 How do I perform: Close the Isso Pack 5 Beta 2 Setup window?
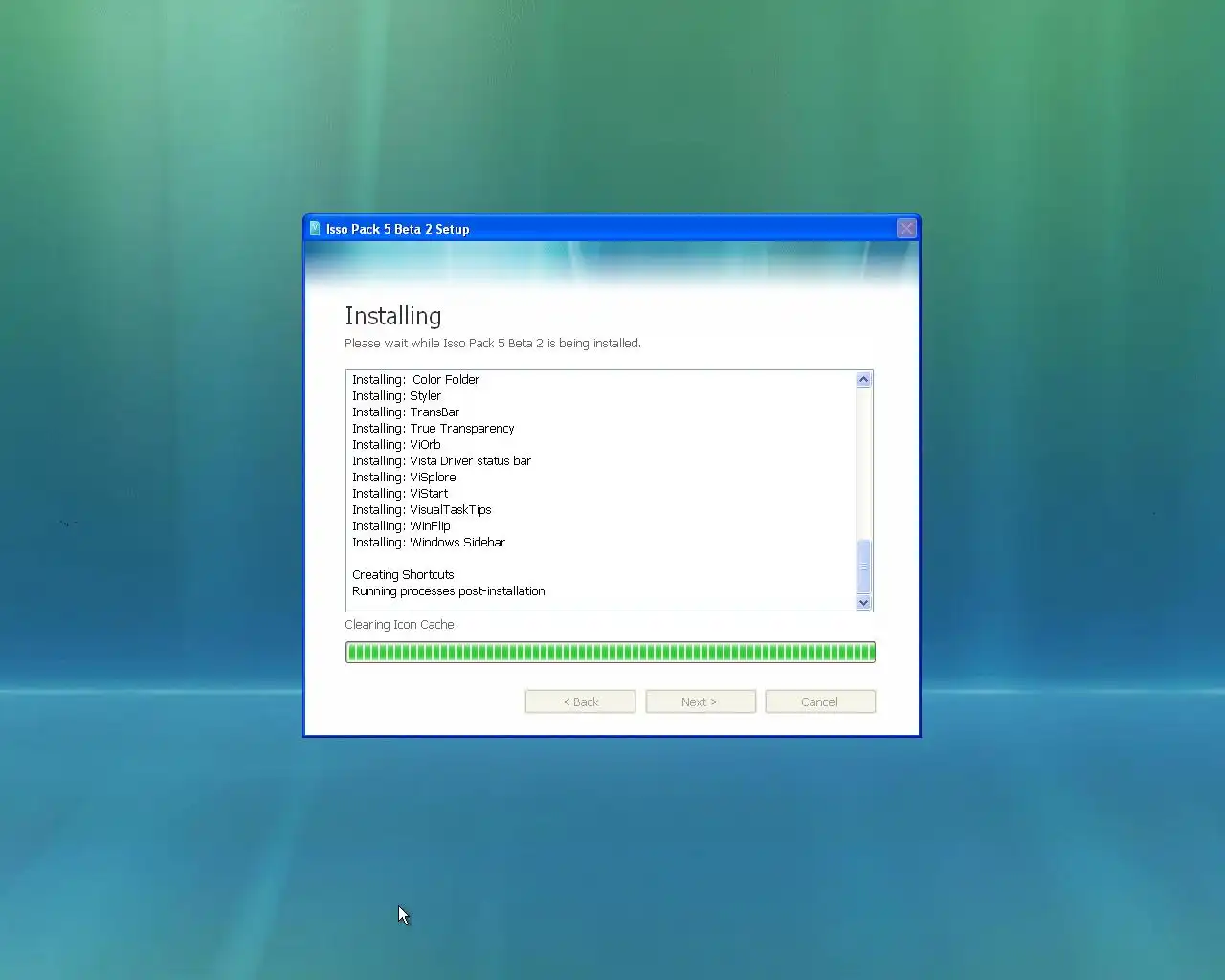pyautogui.click(x=906, y=228)
